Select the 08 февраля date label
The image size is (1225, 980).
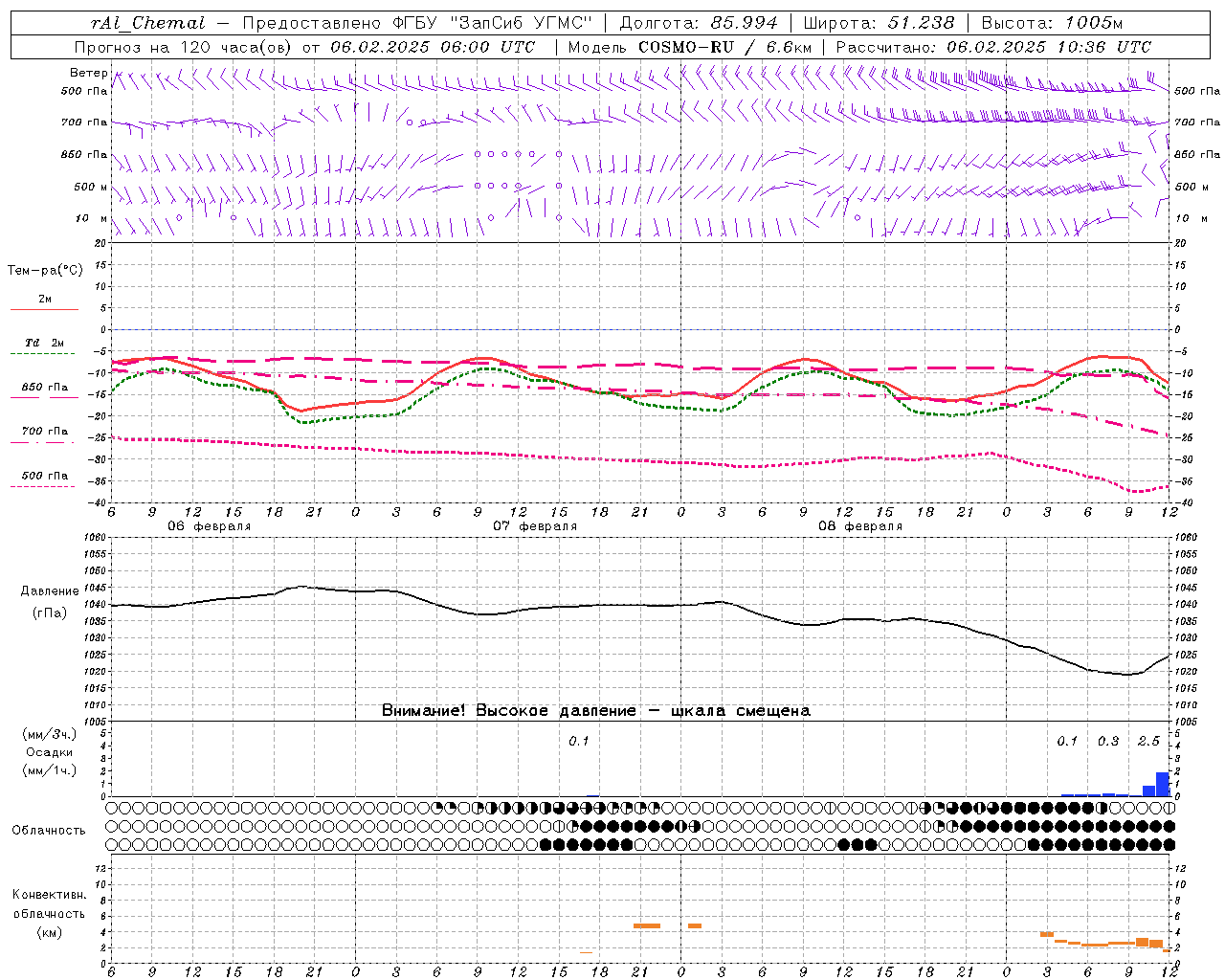click(x=859, y=526)
